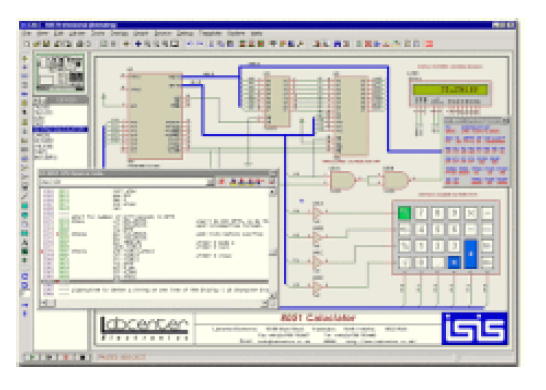Start simulation with the green play button

[32, 357]
